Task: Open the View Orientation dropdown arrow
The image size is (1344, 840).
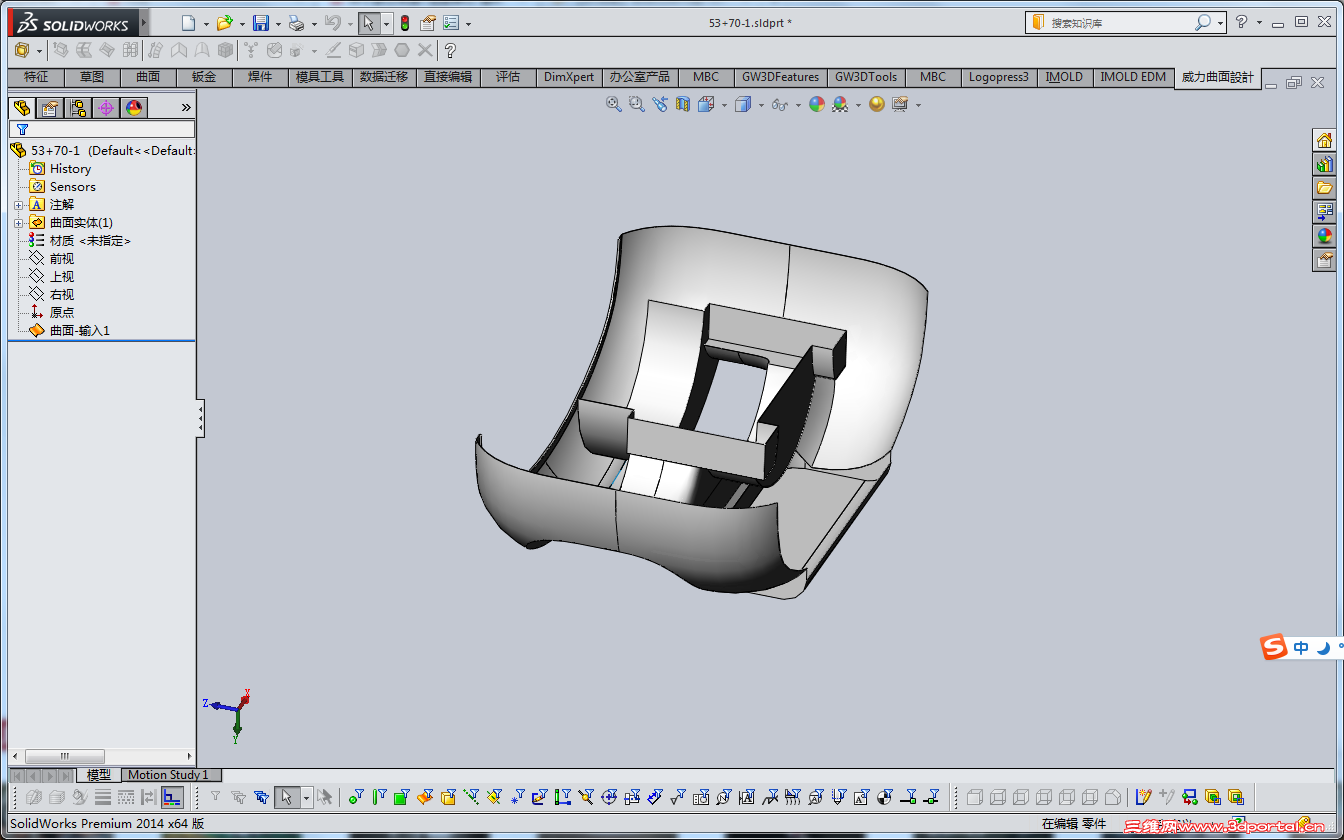Action: (x=724, y=105)
